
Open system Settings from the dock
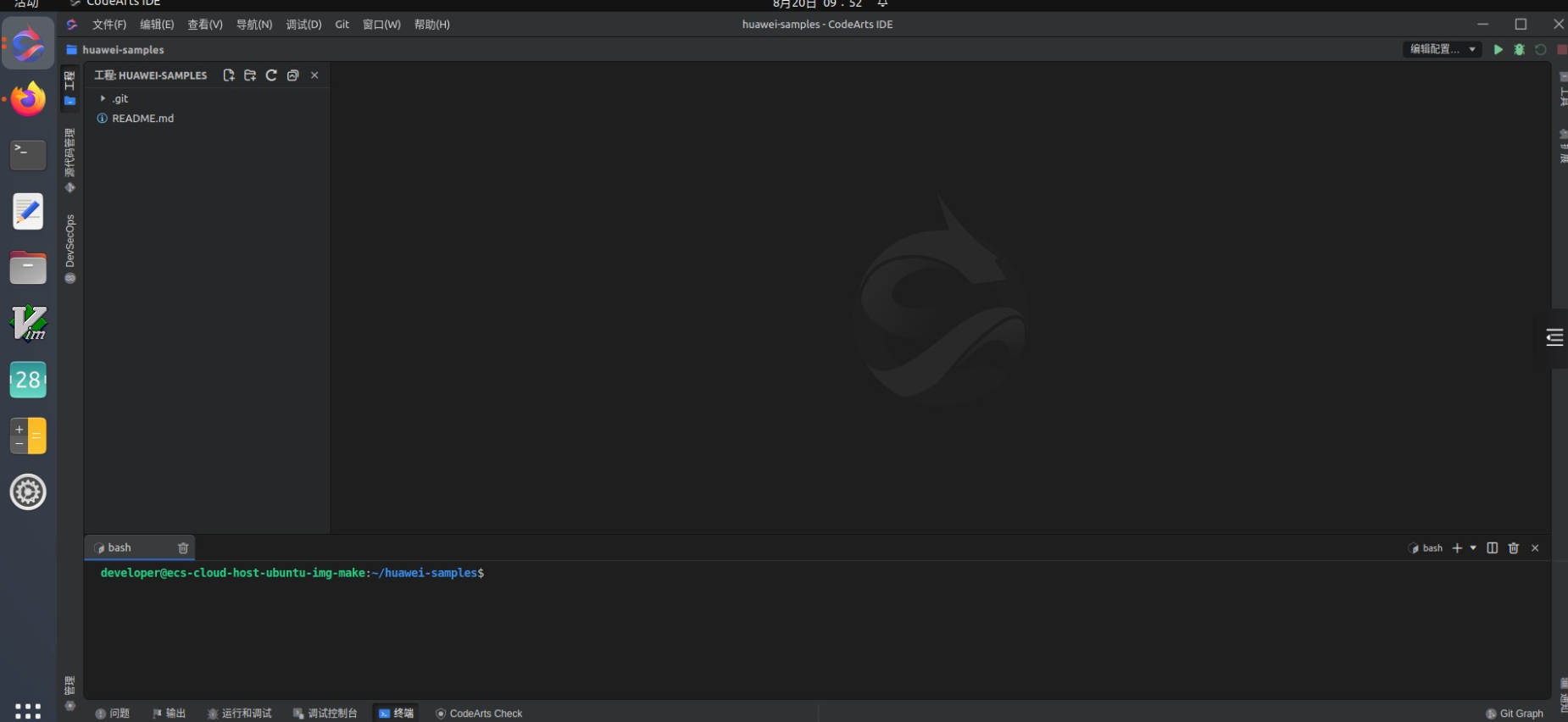coord(28,492)
